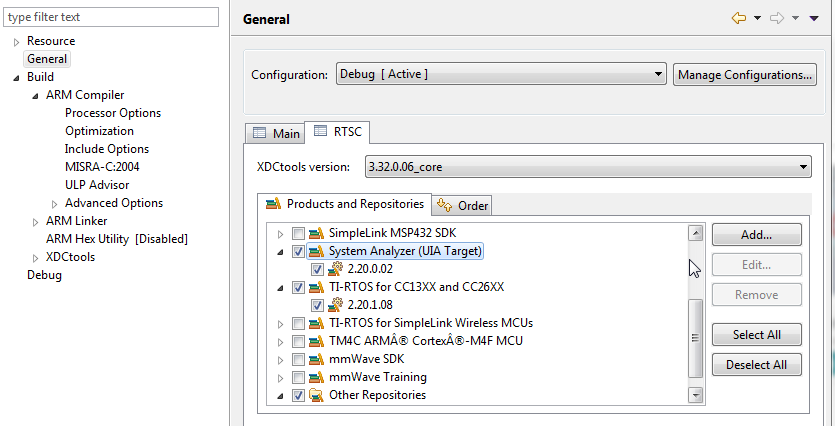Enable the SimpleLink MSP432 SDK checkbox
Image resolution: width=835 pixels, height=426 pixels.
click(298, 233)
